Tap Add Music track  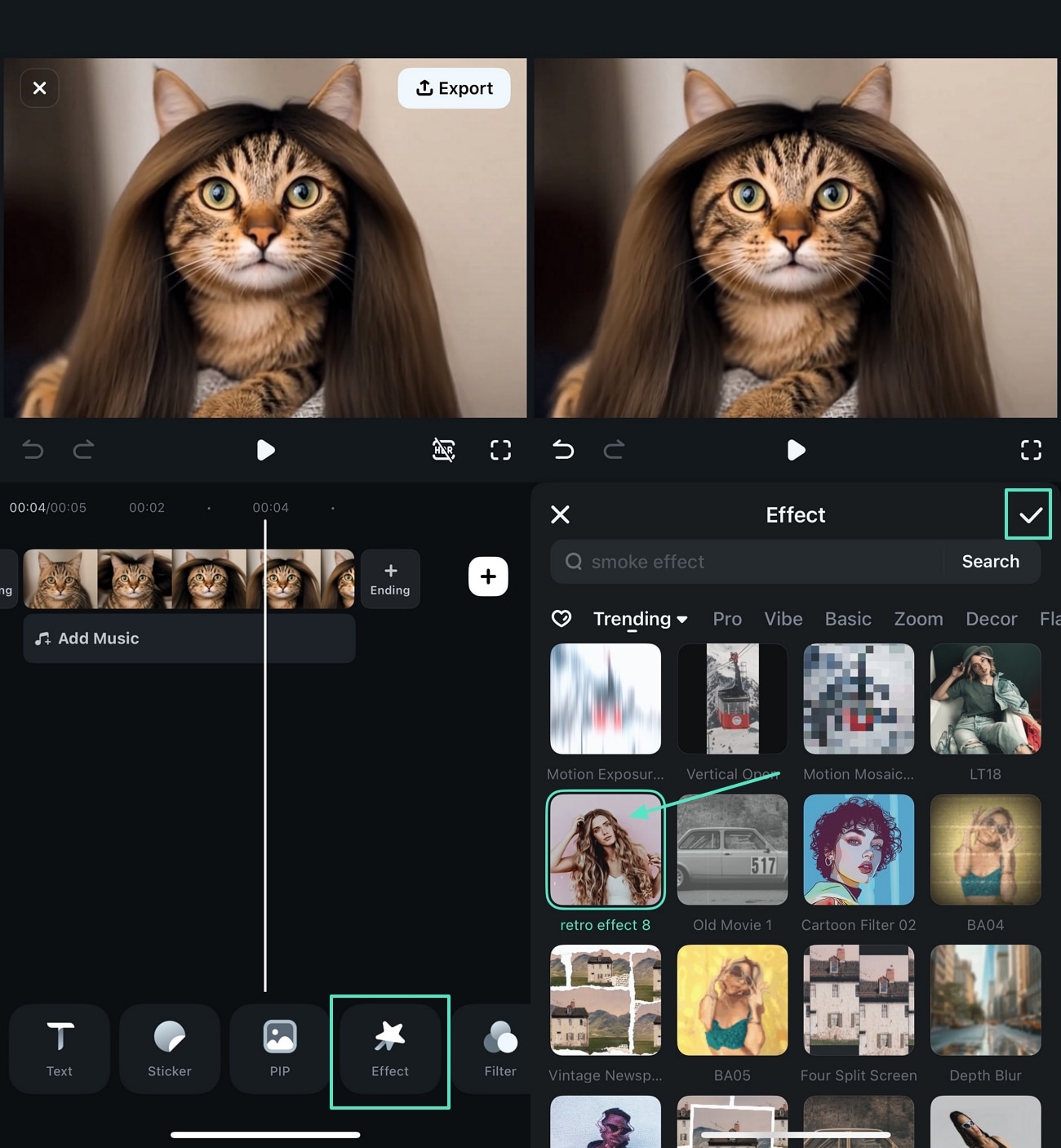[189, 639]
